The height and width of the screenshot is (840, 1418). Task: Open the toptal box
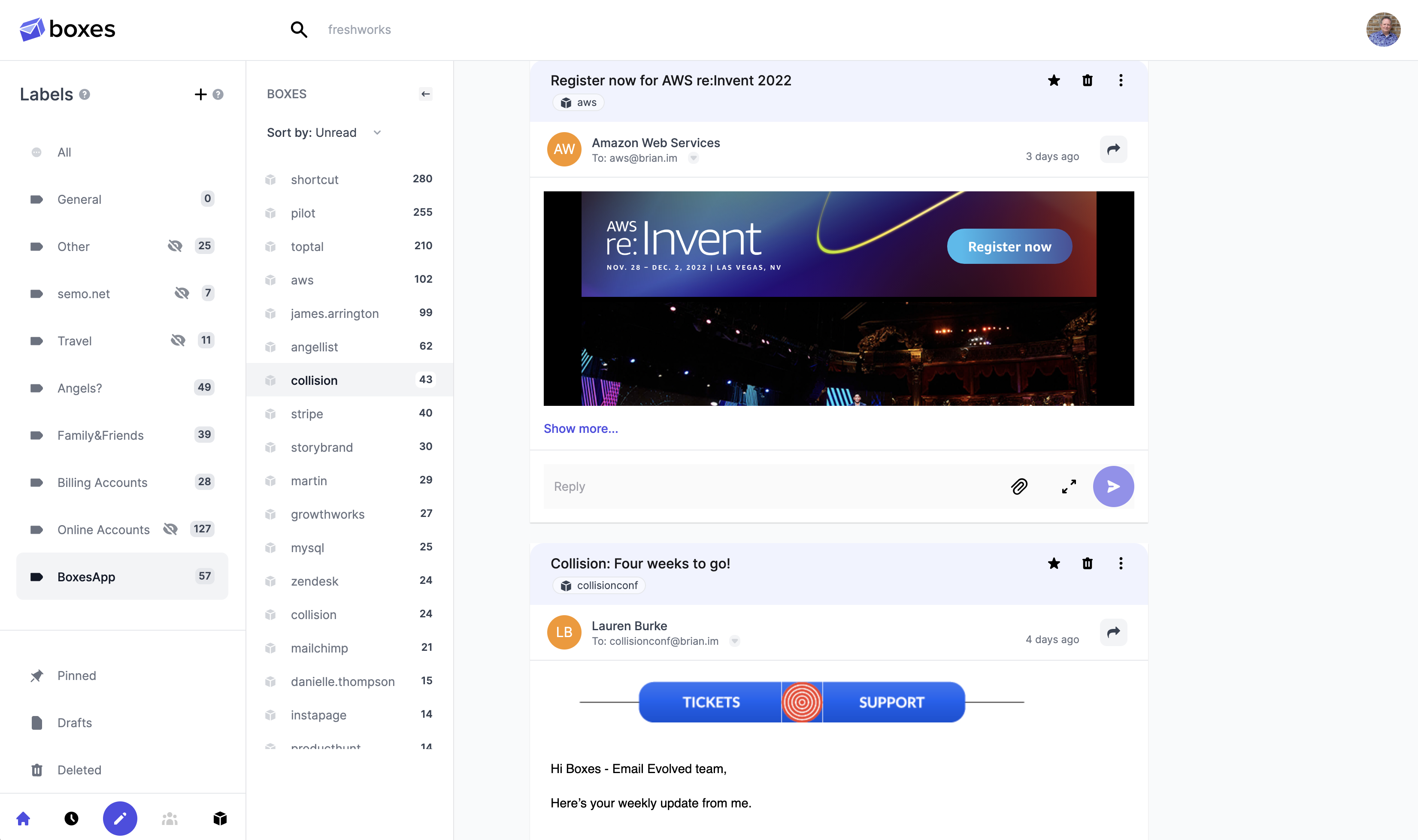tap(349, 246)
